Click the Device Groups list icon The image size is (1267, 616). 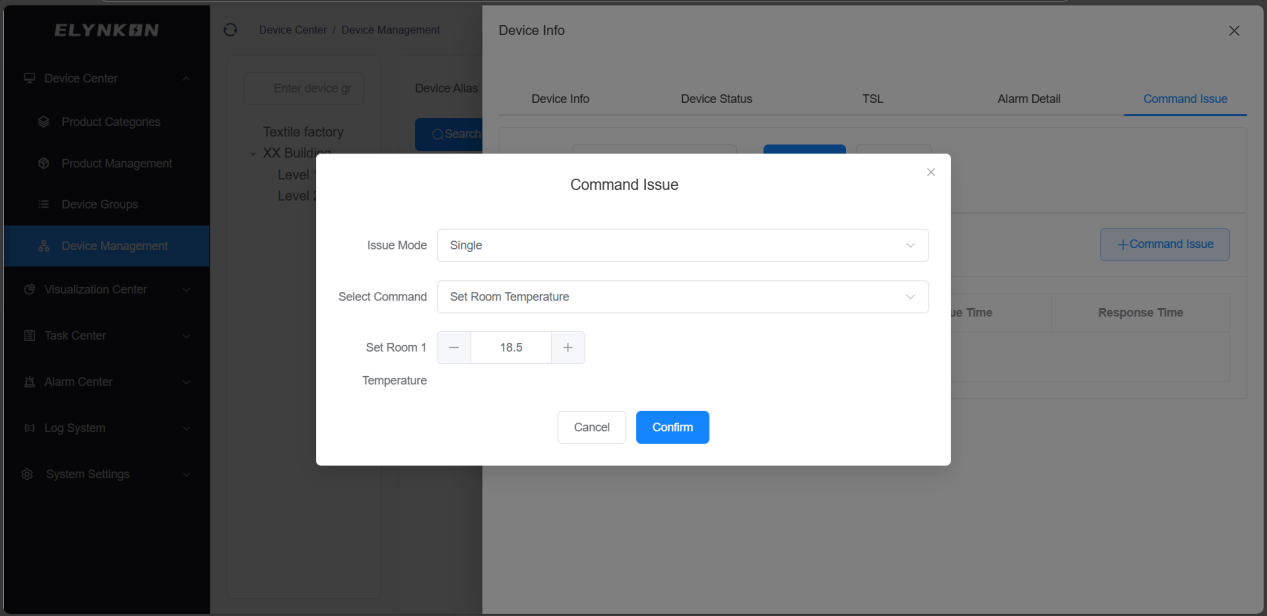coord(44,204)
